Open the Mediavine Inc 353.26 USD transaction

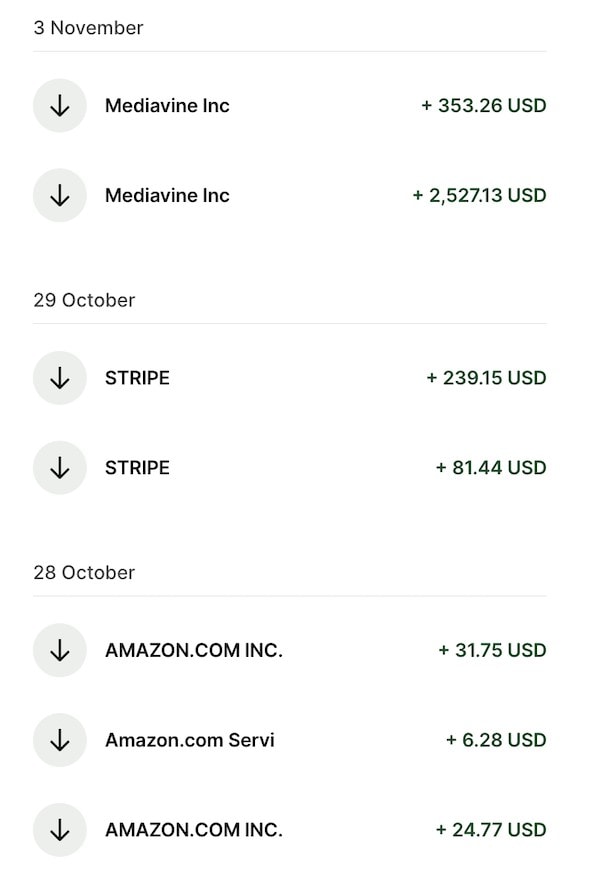point(167,105)
